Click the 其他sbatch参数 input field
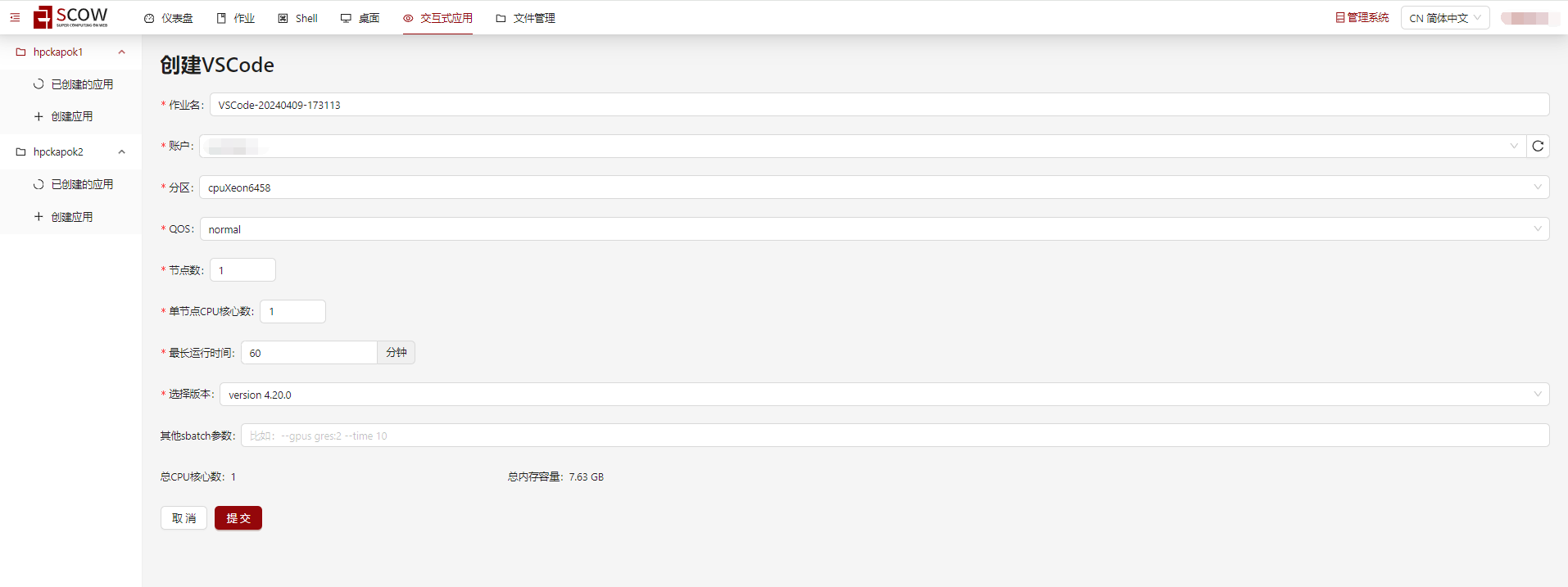Viewport: 1568px width, 587px height. pos(895,436)
